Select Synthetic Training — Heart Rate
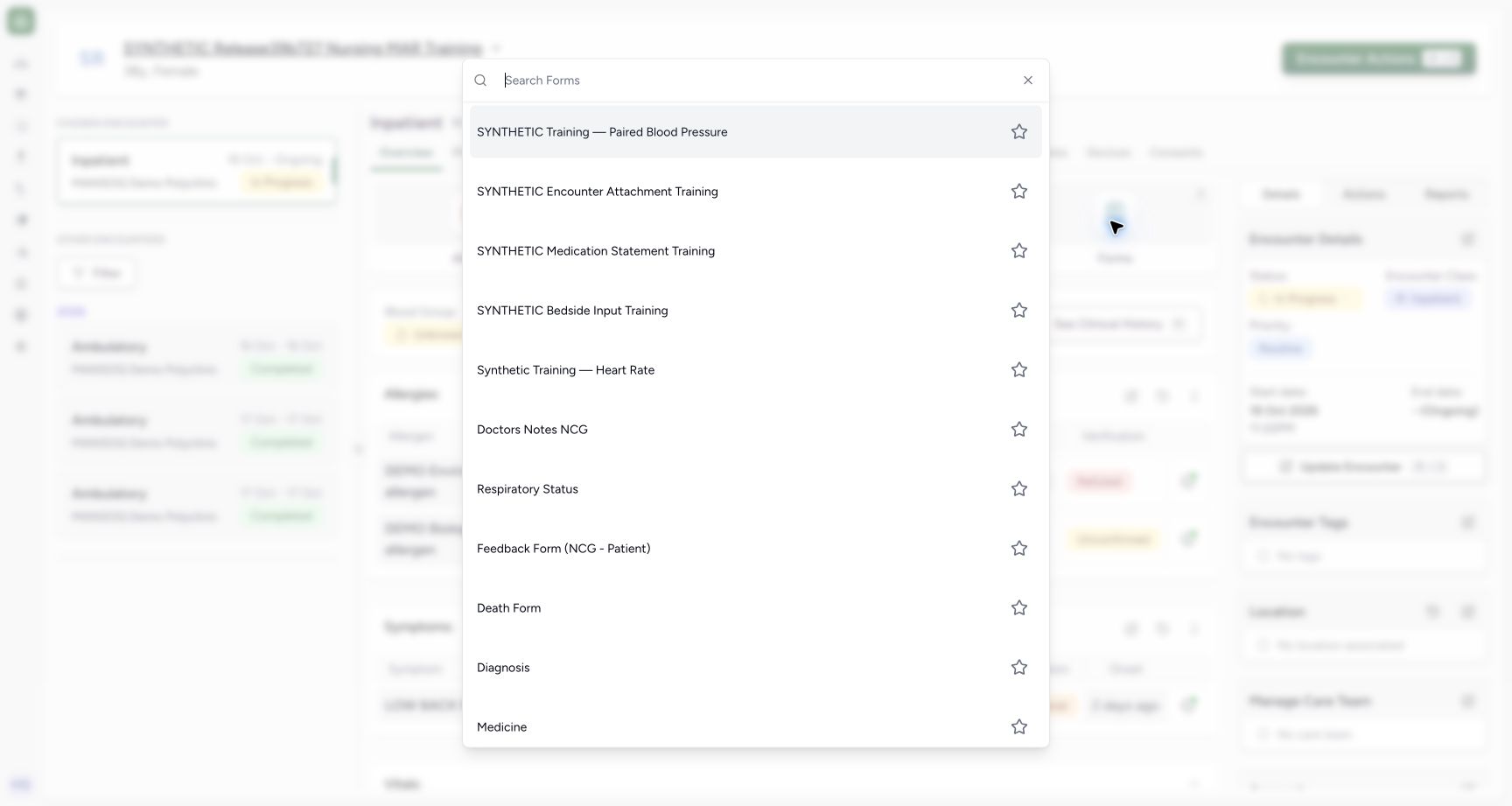 click(x=756, y=370)
